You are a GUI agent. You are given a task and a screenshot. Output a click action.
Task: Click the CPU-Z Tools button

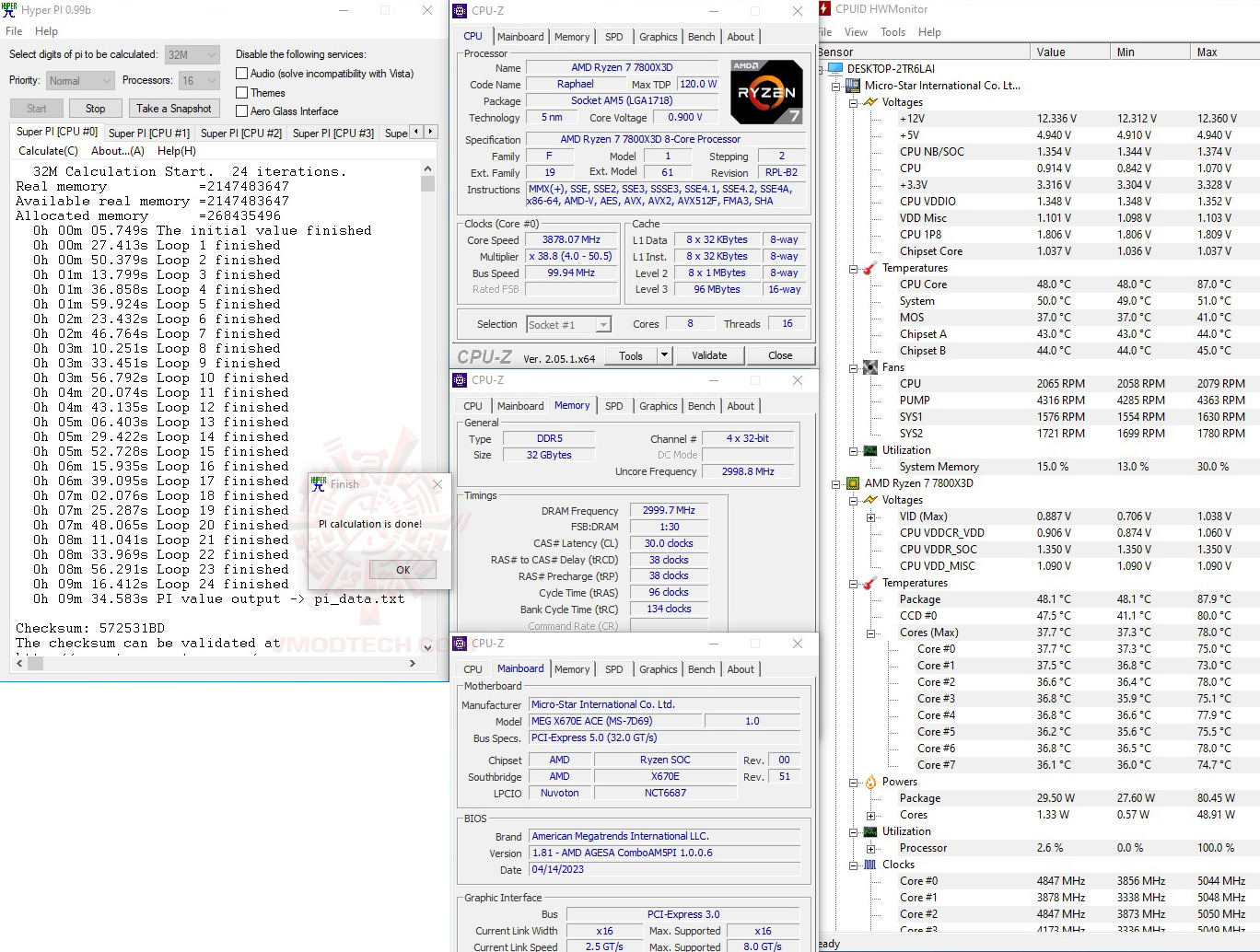(x=631, y=355)
